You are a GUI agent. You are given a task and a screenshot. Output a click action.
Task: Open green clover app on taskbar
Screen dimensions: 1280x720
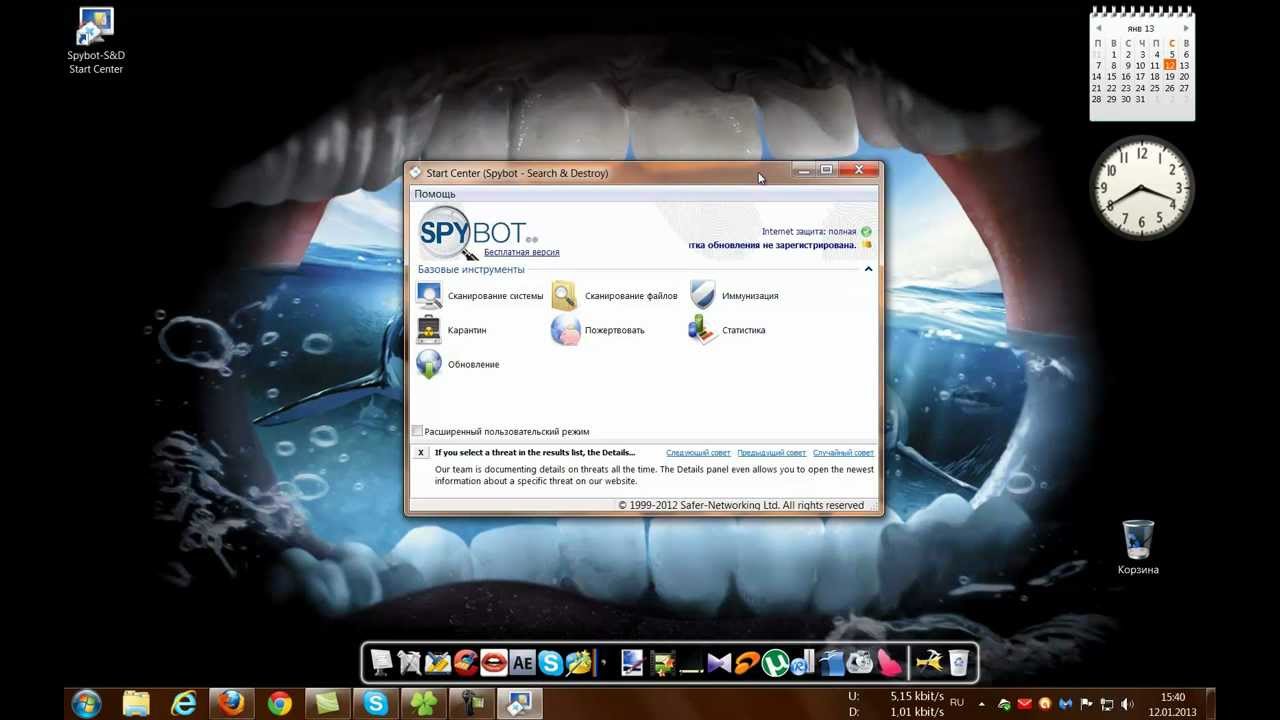424,704
